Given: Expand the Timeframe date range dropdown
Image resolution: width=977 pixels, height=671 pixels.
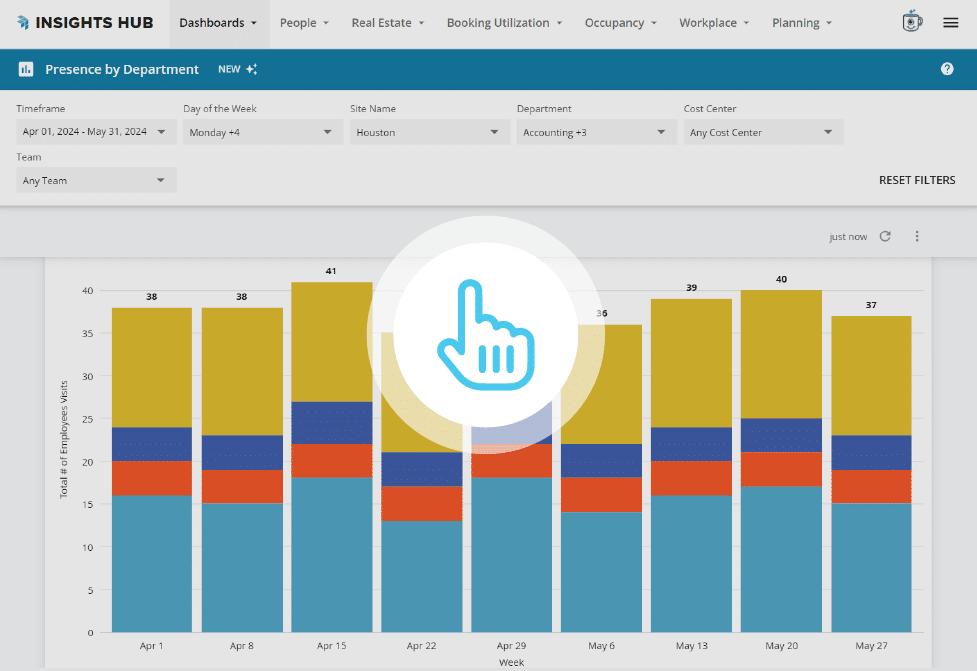Looking at the screenshot, I should [x=96, y=132].
